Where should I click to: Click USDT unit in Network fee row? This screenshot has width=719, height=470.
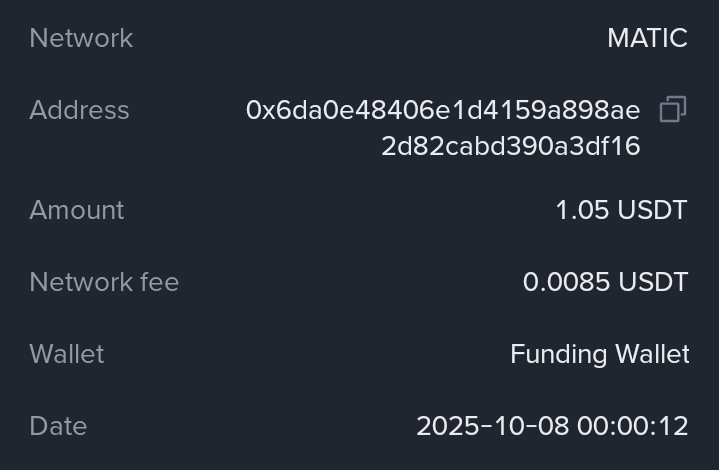coord(653,282)
